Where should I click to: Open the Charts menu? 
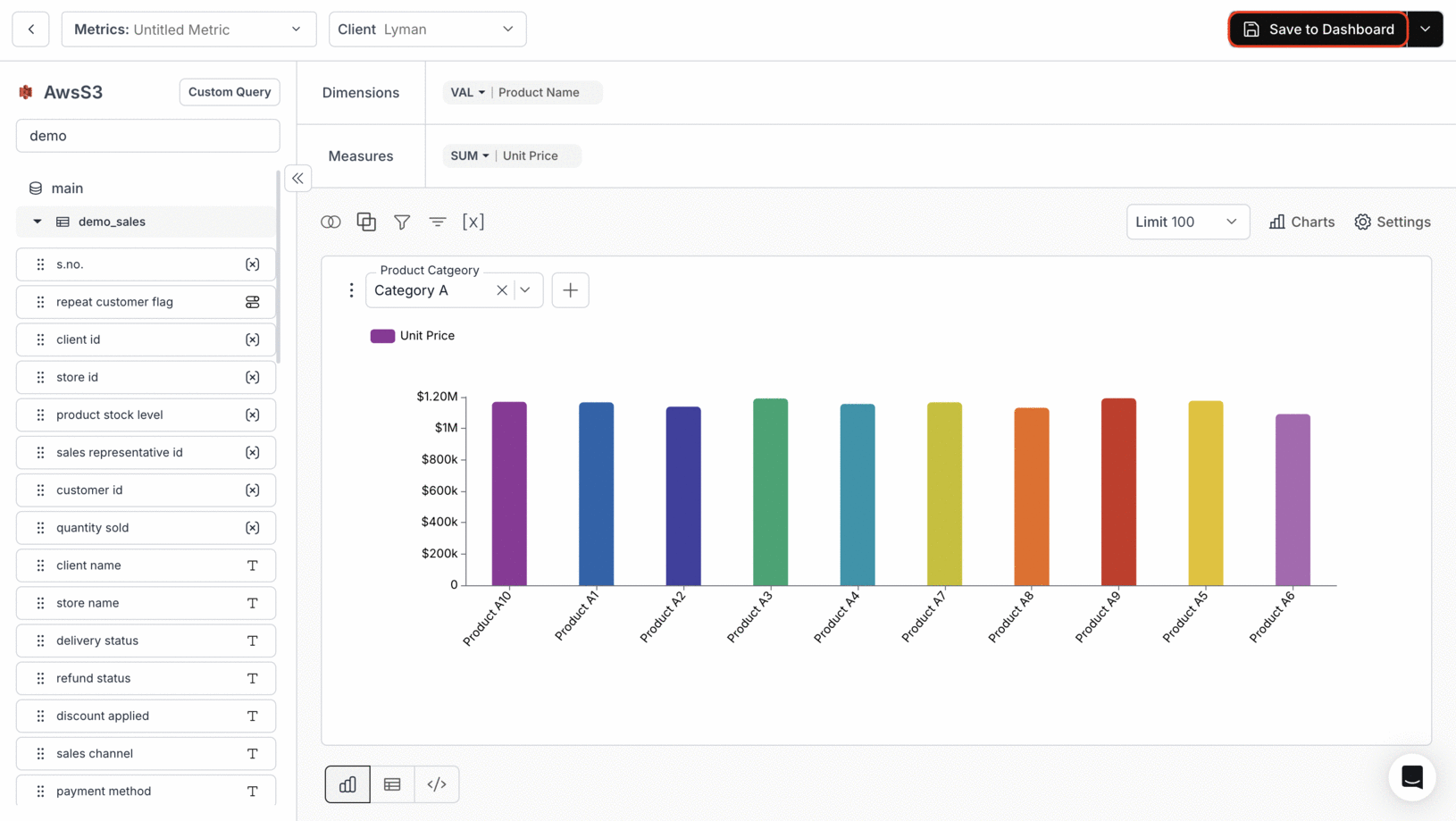tap(1301, 222)
